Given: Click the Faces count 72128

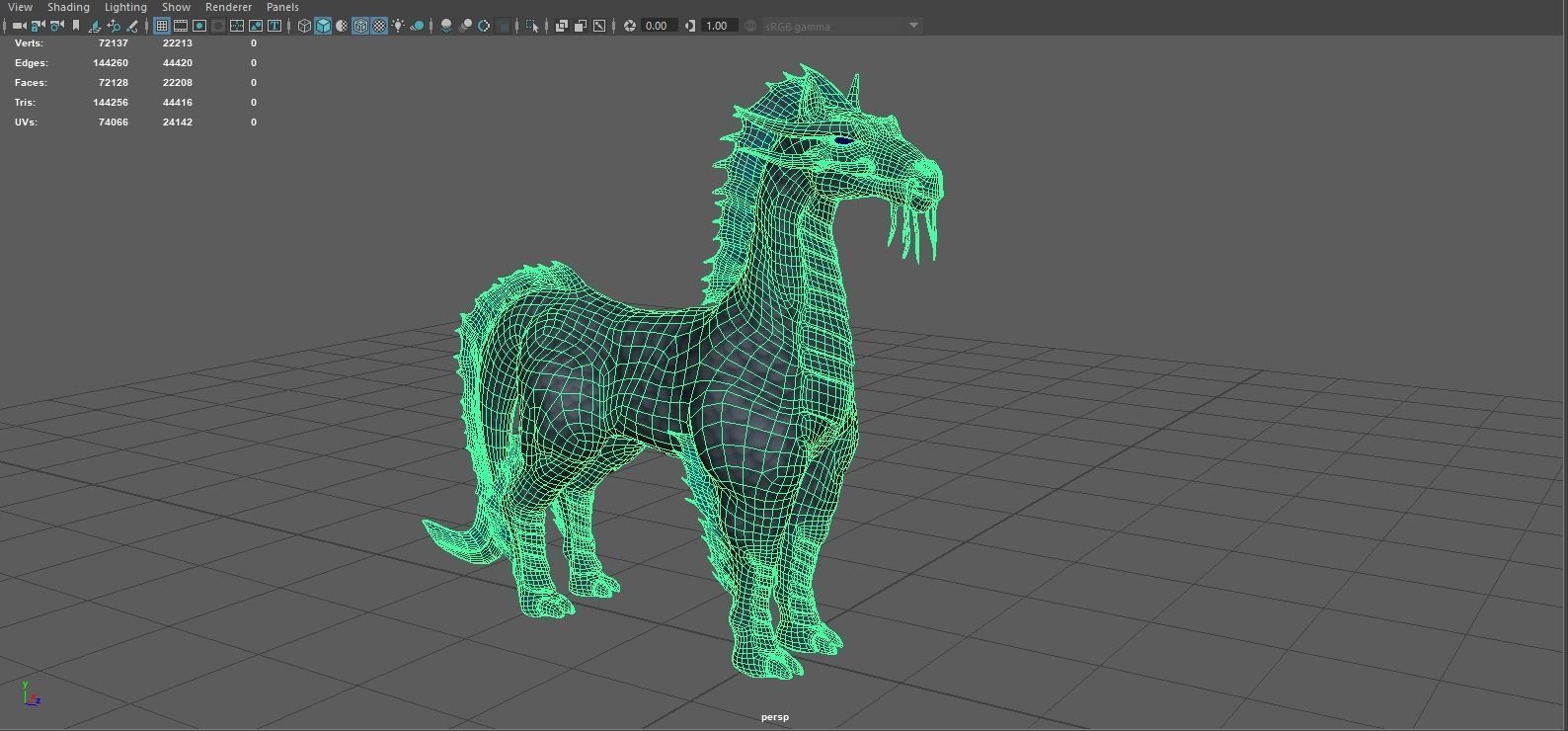Looking at the screenshot, I should click(x=114, y=83).
